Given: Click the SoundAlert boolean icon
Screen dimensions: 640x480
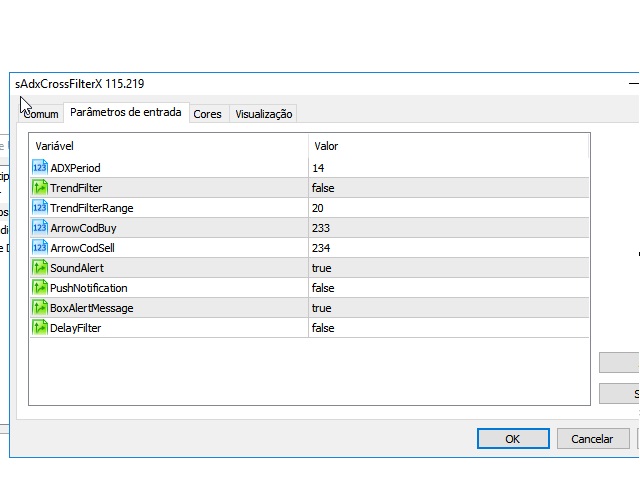Looking at the screenshot, I should coord(40,268).
